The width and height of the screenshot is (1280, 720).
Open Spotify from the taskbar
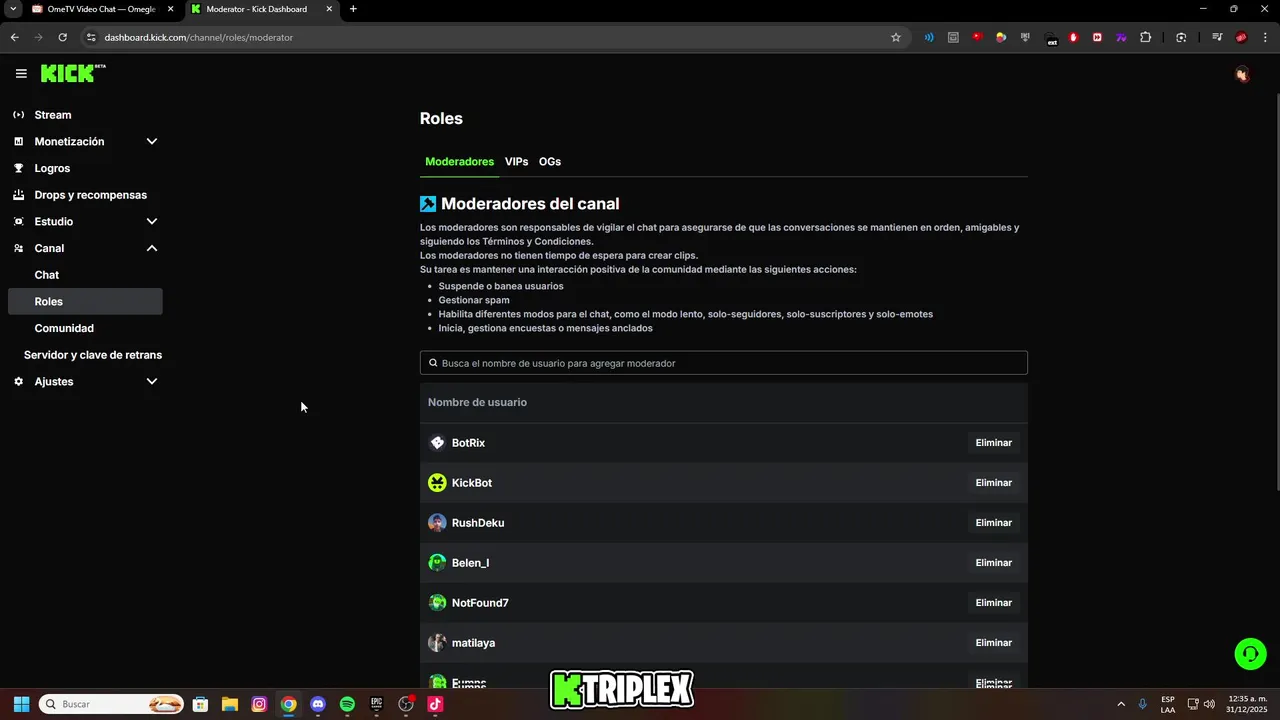pyautogui.click(x=347, y=704)
